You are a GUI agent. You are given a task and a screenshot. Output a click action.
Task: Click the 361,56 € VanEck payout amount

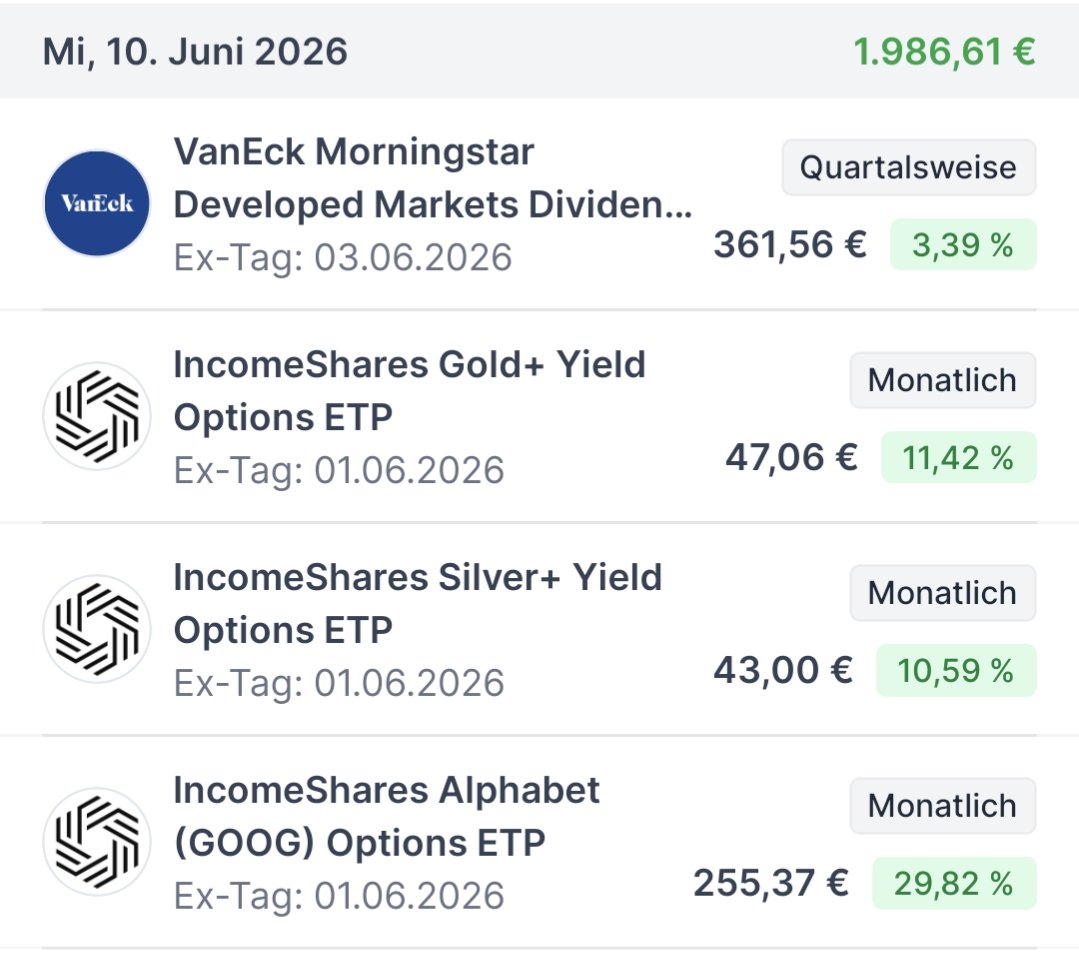(x=790, y=244)
